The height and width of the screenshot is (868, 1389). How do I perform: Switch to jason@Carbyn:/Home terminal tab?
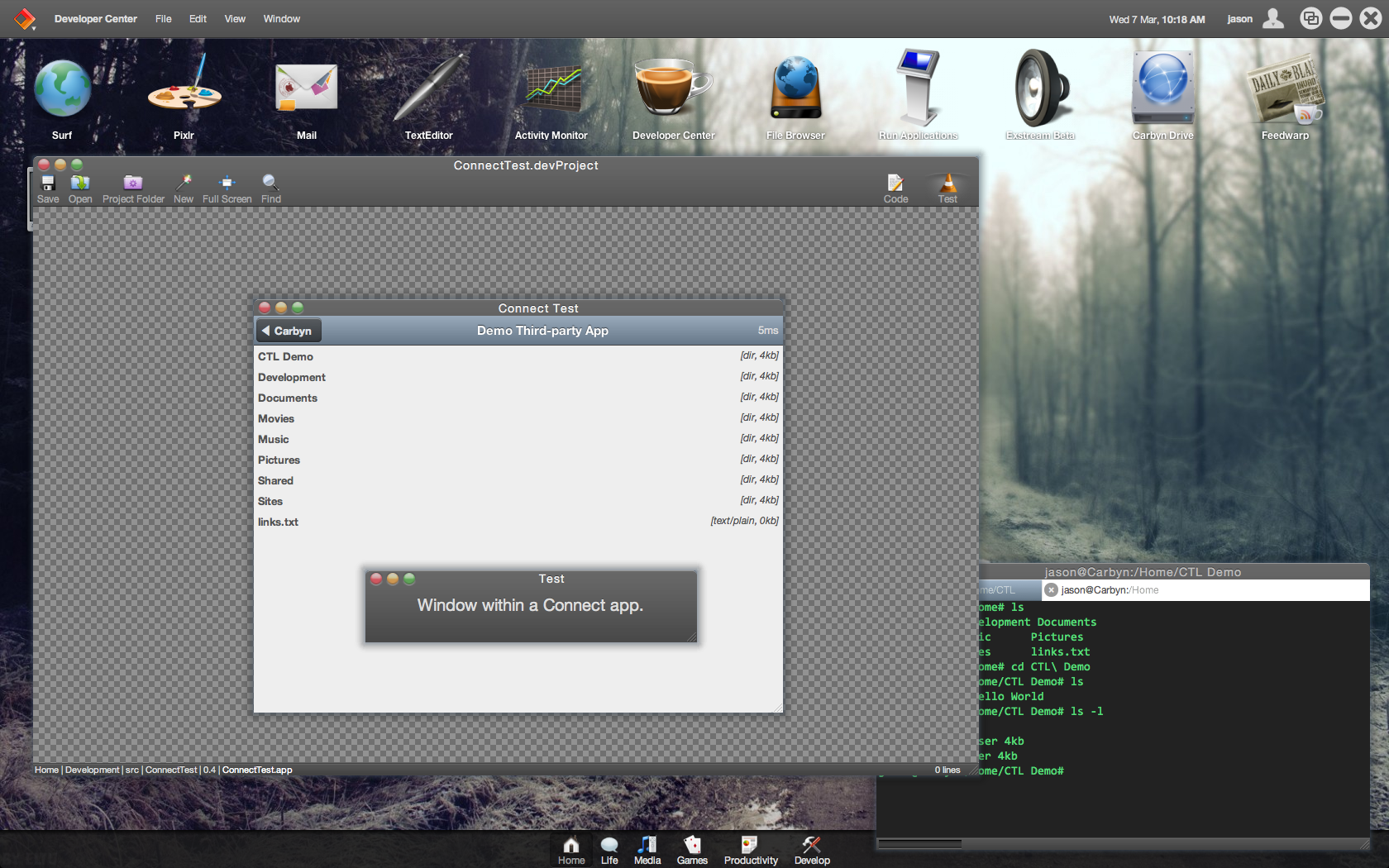(1205, 590)
